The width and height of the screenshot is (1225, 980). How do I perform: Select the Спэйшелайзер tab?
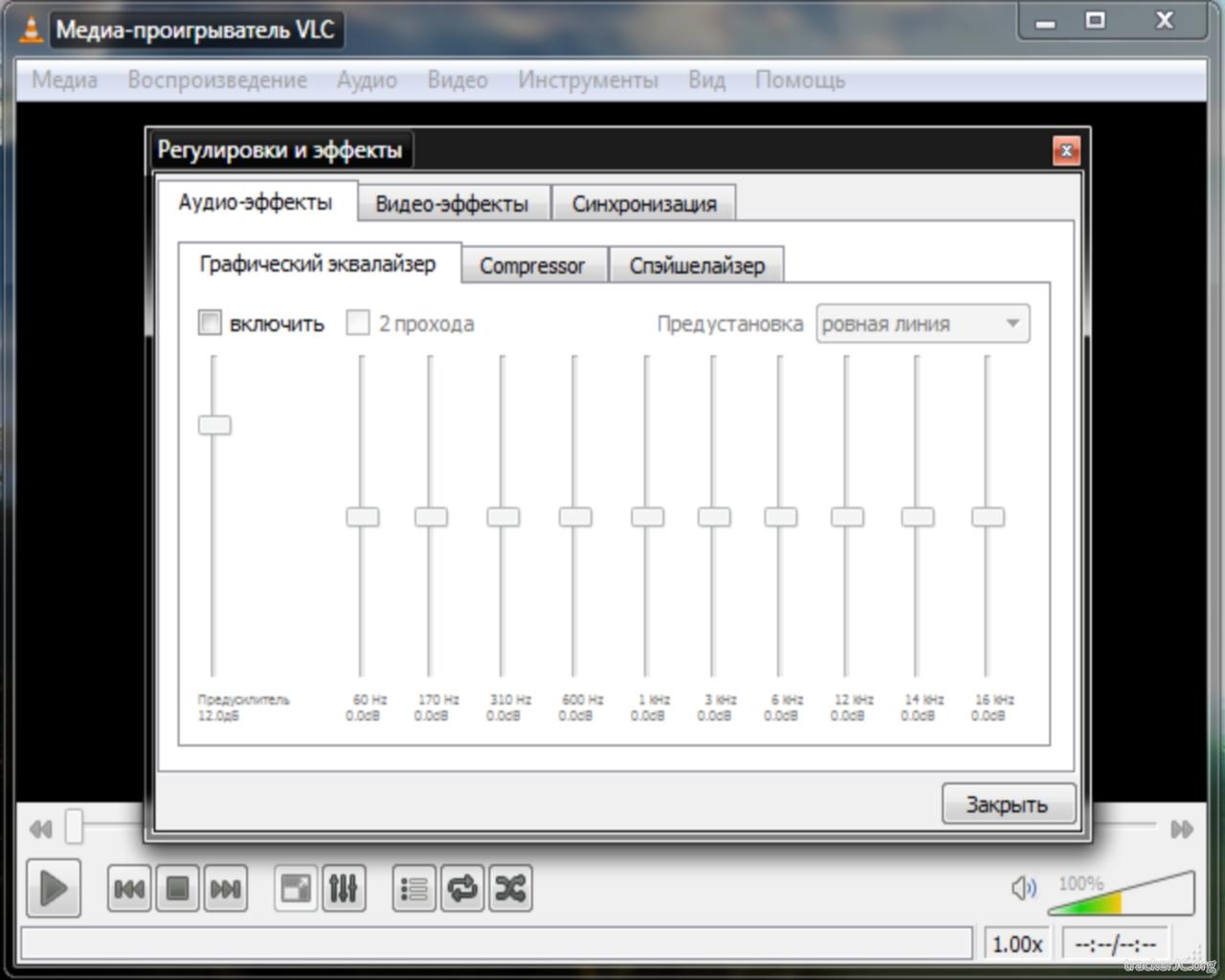coord(697,265)
